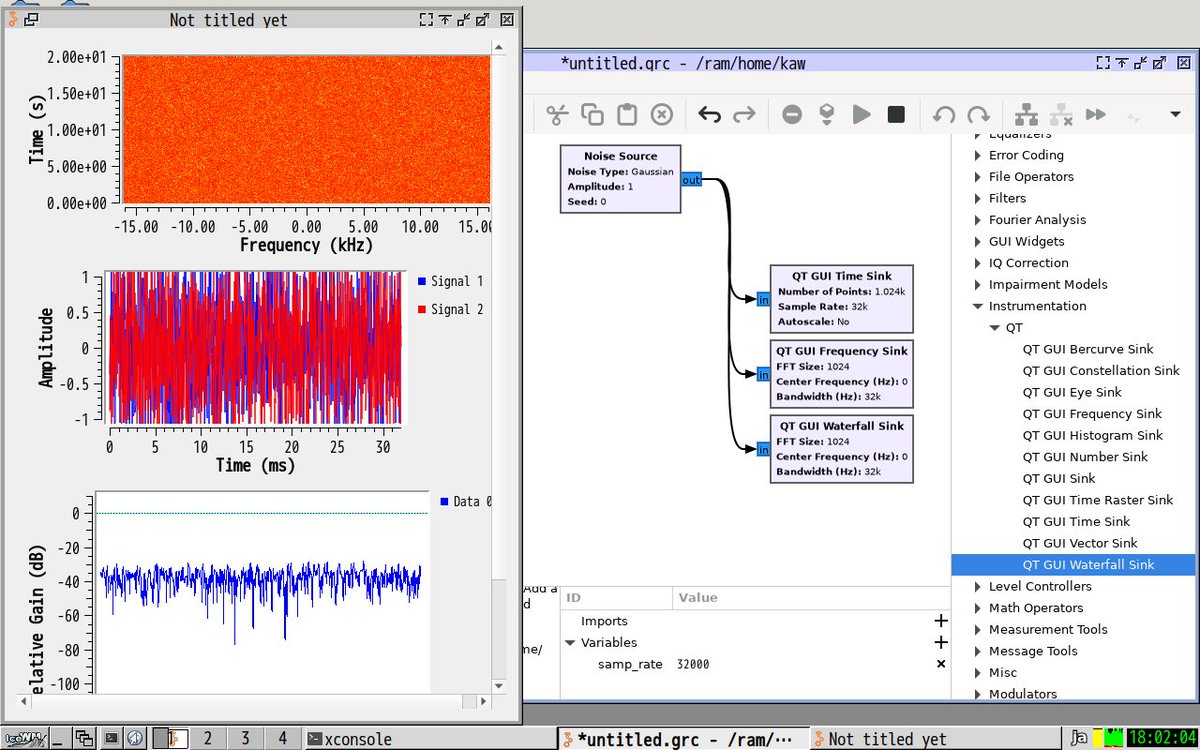Select QT GUI Constellation Sink in block tree
The height and width of the screenshot is (750, 1200).
[1101, 371]
